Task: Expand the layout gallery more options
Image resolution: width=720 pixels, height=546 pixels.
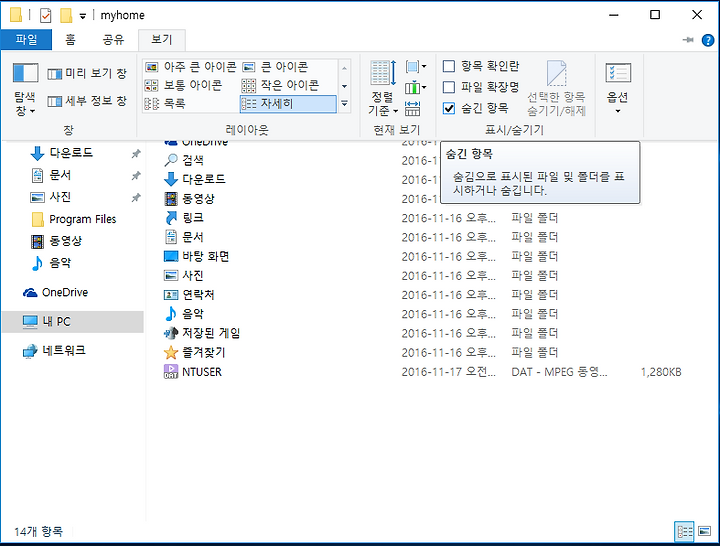Action: (x=344, y=104)
